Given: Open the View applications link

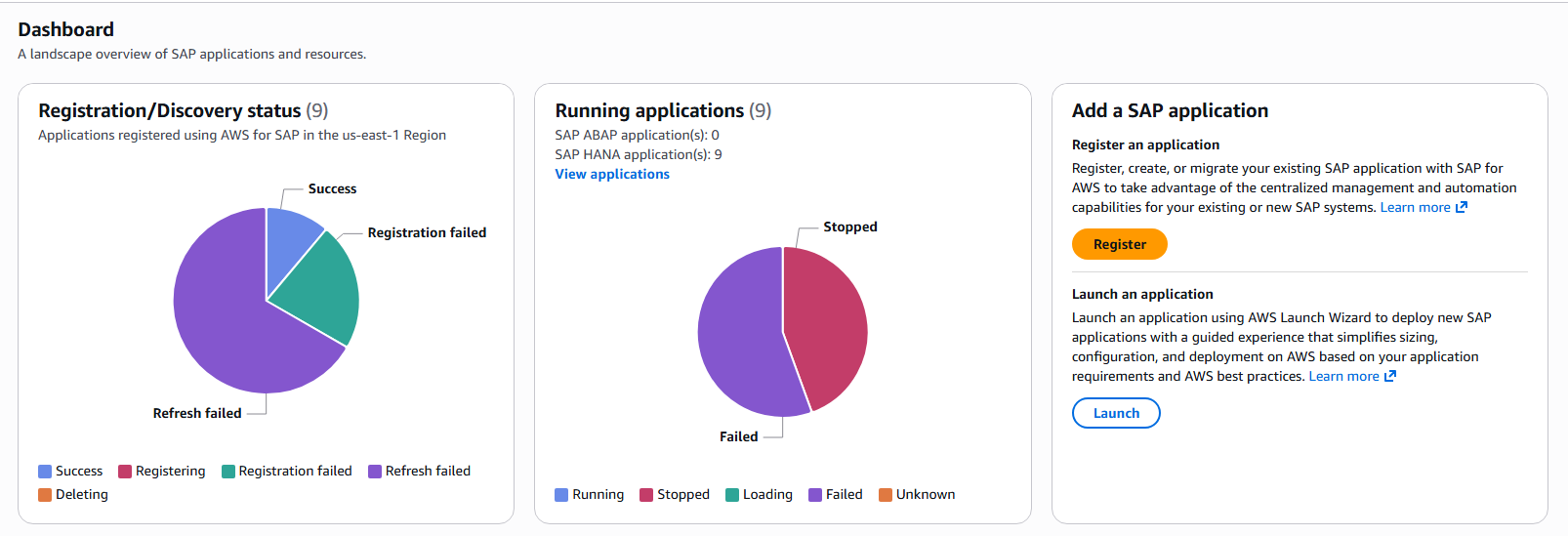Looking at the screenshot, I should point(612,174).
